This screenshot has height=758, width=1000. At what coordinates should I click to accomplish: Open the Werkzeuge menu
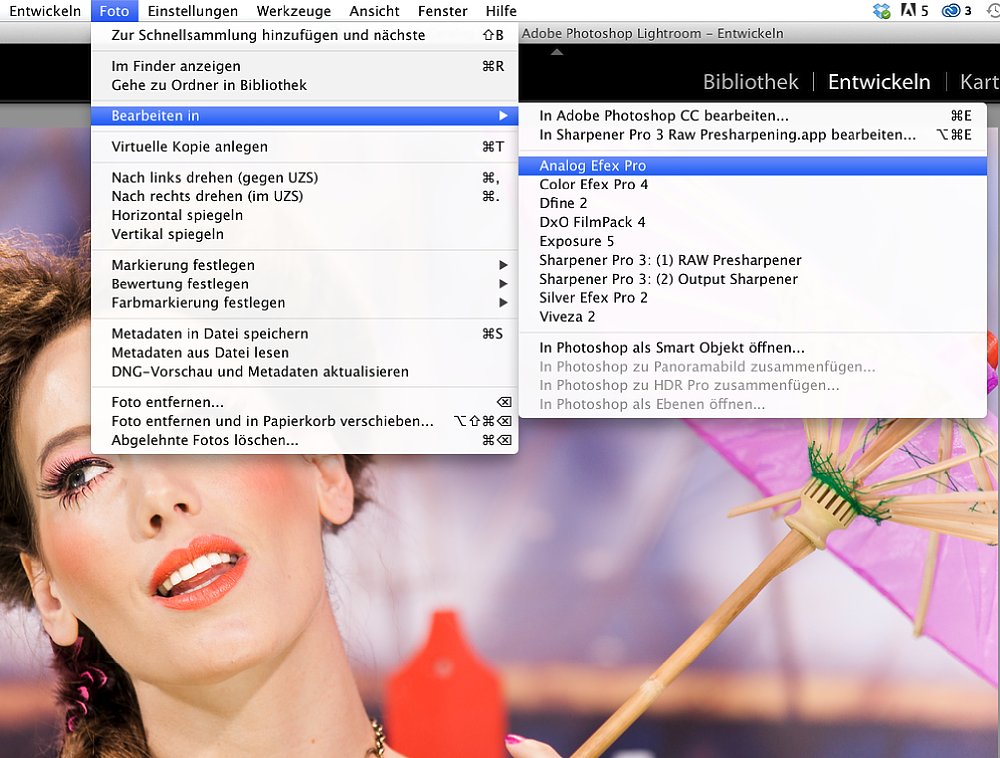click(293, 11)
